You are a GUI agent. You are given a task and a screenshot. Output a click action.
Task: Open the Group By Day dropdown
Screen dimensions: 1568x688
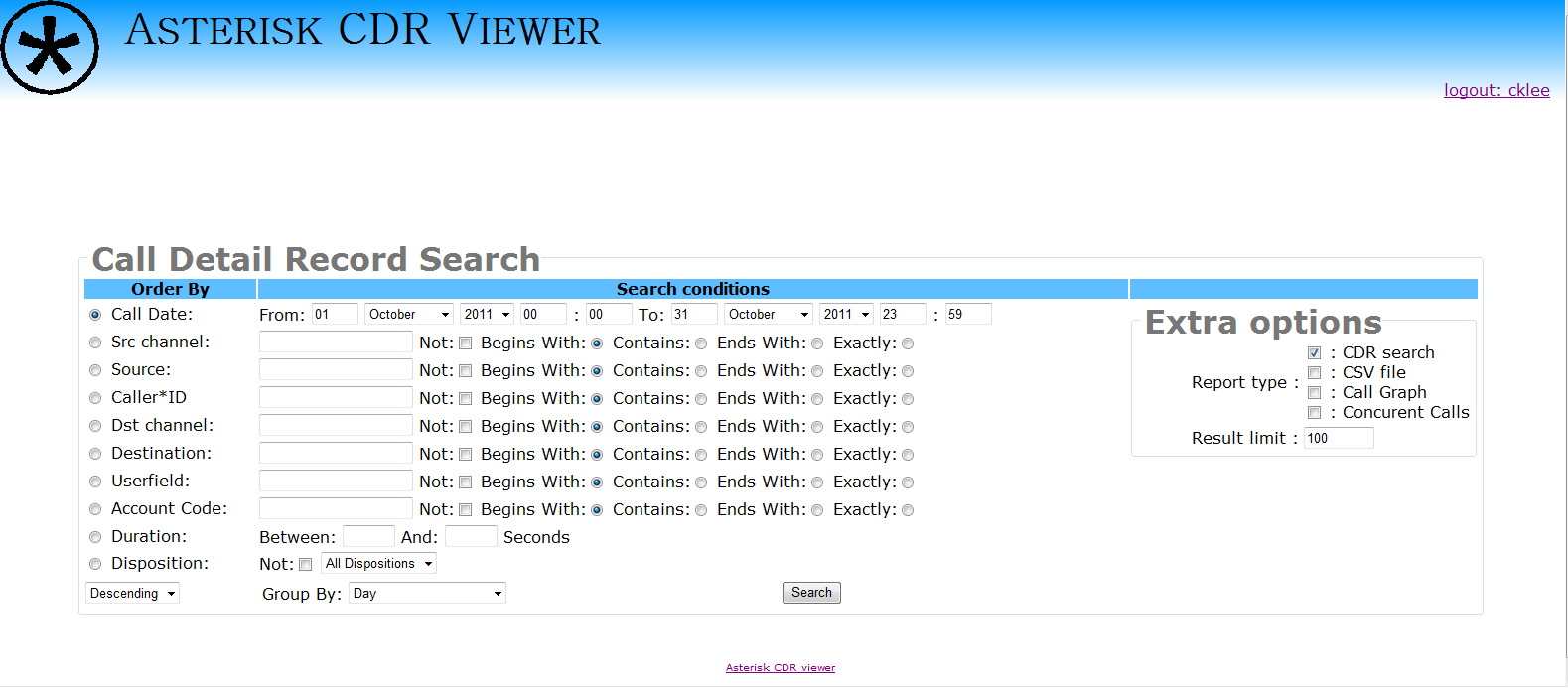(x=427, y=593)
